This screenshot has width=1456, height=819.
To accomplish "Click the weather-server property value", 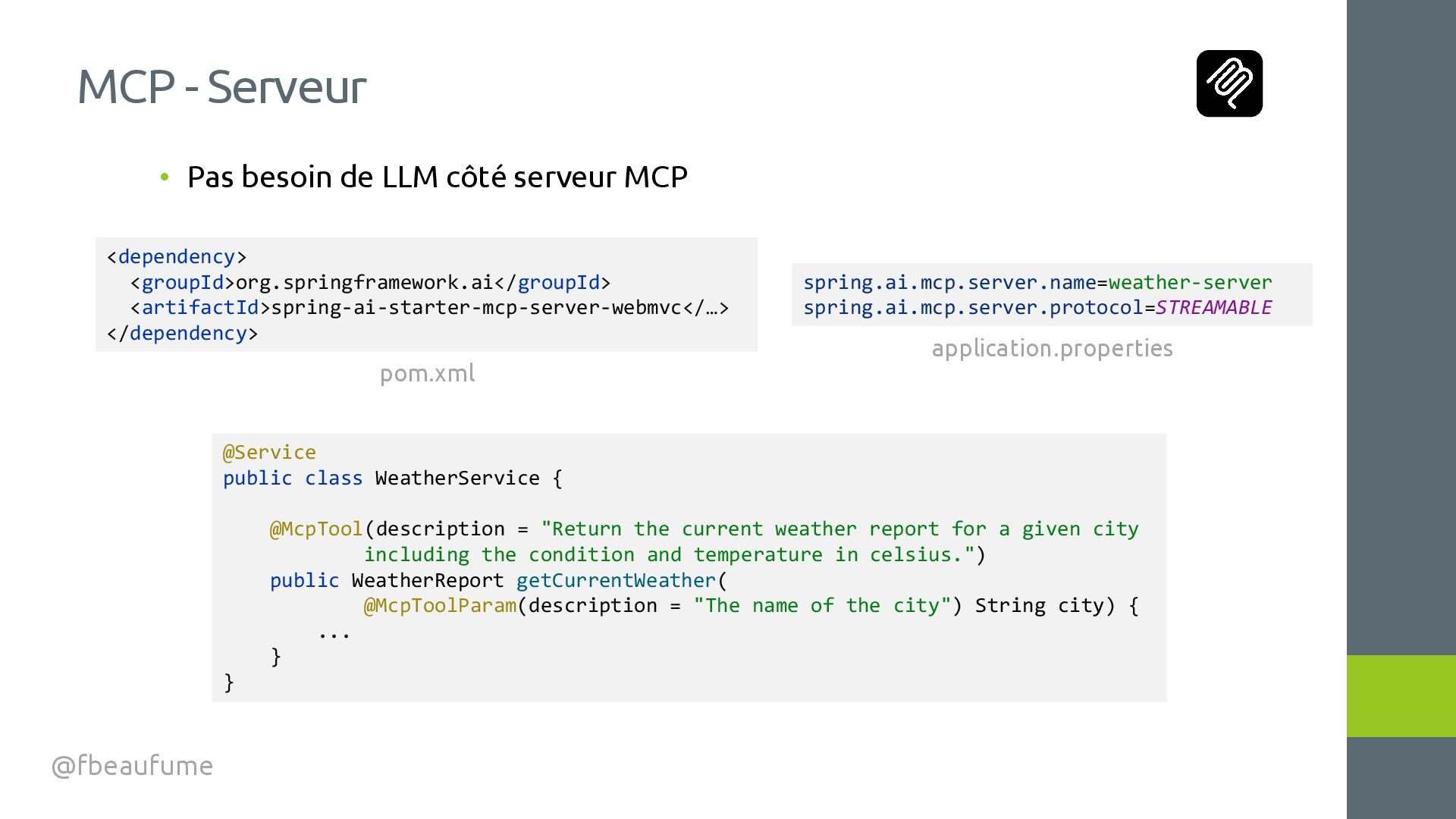I will tap(1190, 282).
